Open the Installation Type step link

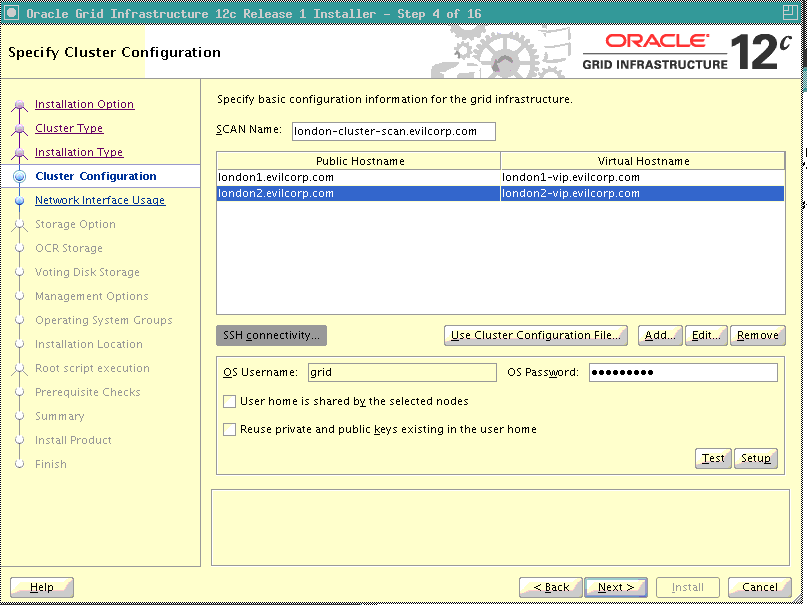79,152
